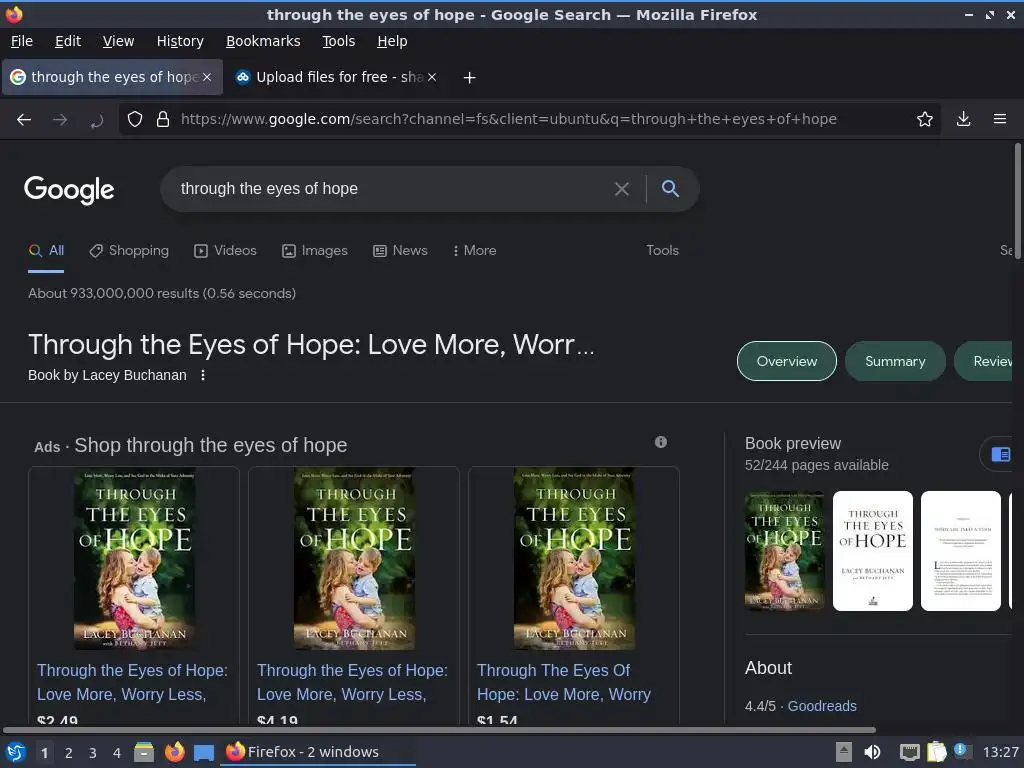Switch to workspace 3 in the taskbar
The width and height of the screenshot is (1024, 768).
tap(93, 753)
